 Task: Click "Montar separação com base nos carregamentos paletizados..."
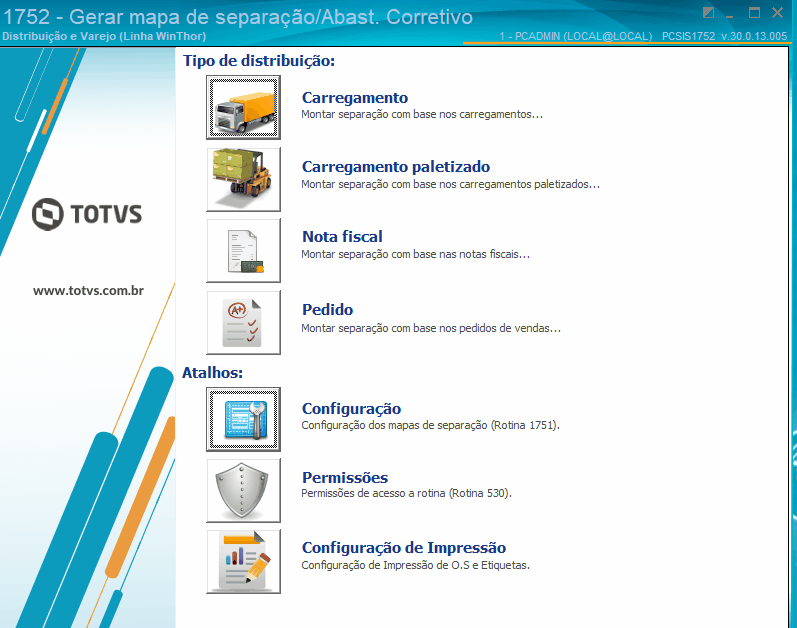coord(450,184)
